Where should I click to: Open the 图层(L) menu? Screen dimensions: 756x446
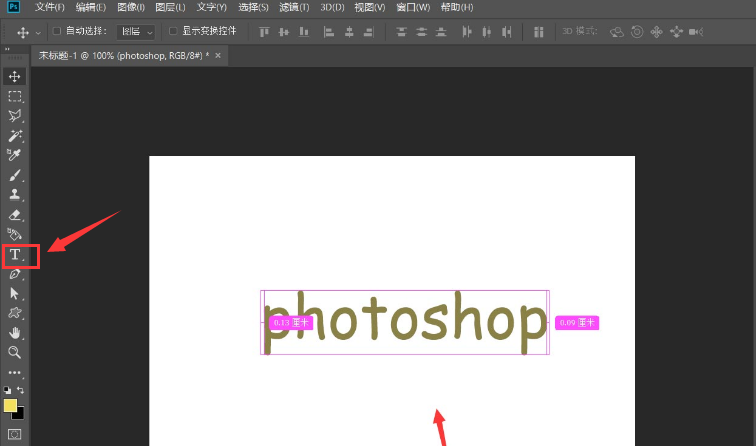(x=170, y=7)
